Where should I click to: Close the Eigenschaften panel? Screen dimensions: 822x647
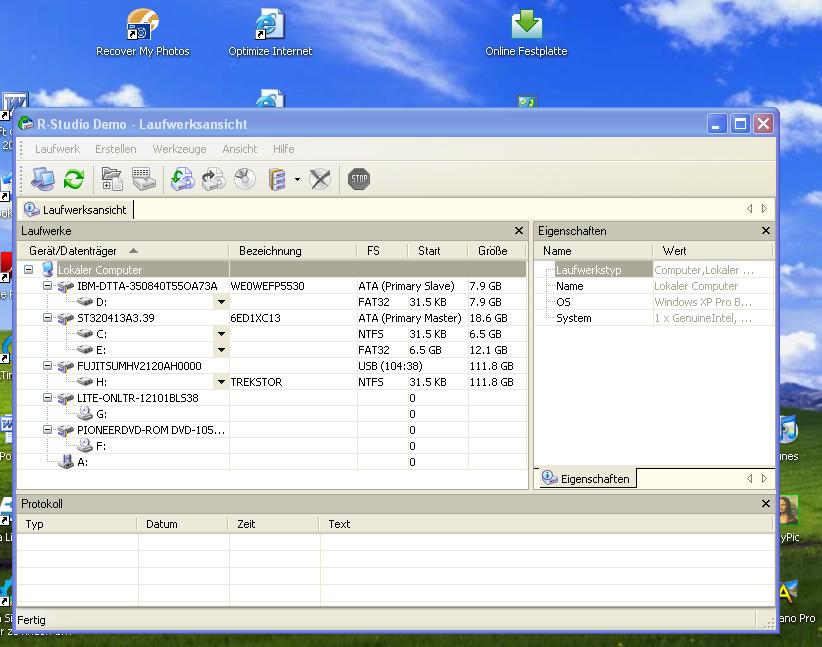[x=766, y=231]
